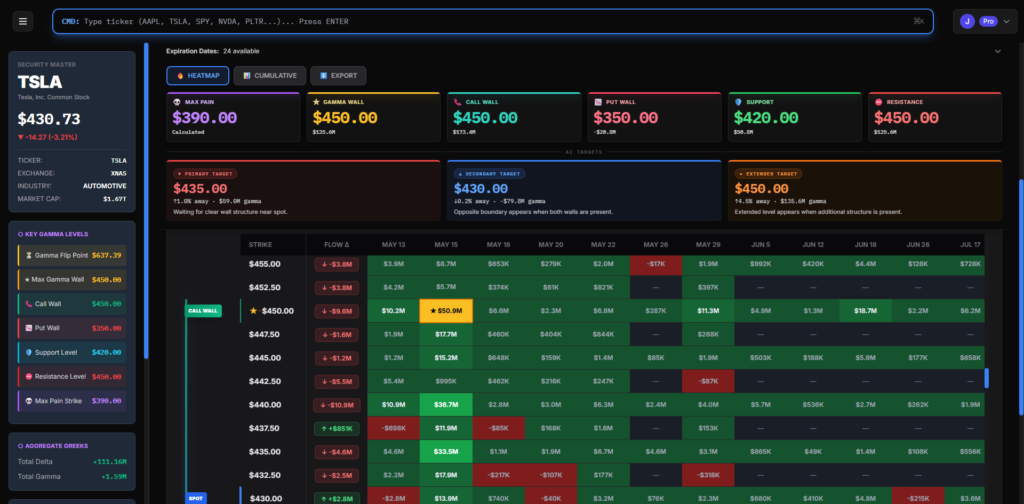This screenshot has width=1024, height=504.
Task: Click the +$2.8M flow delta badge
Action: pyautogui.click(x=336, y=499)
